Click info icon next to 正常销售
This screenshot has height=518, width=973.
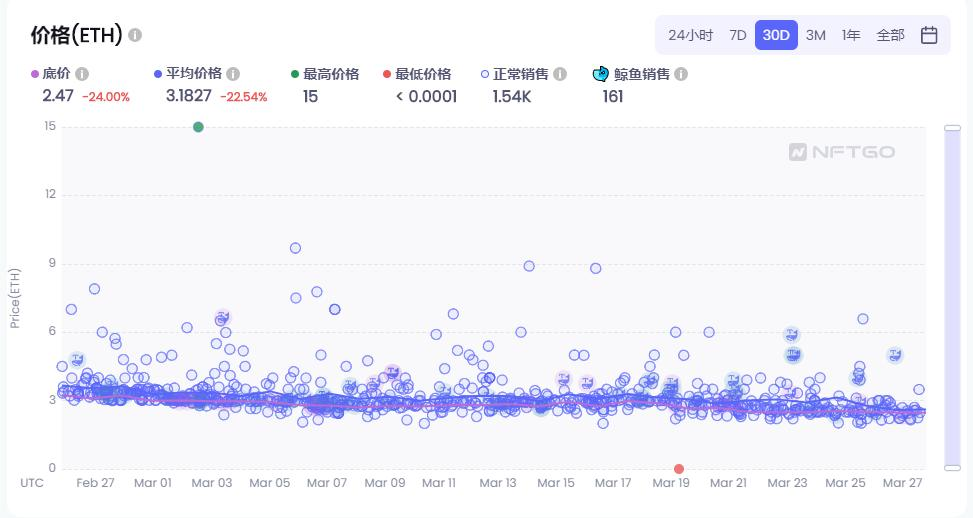pos(560,74)
